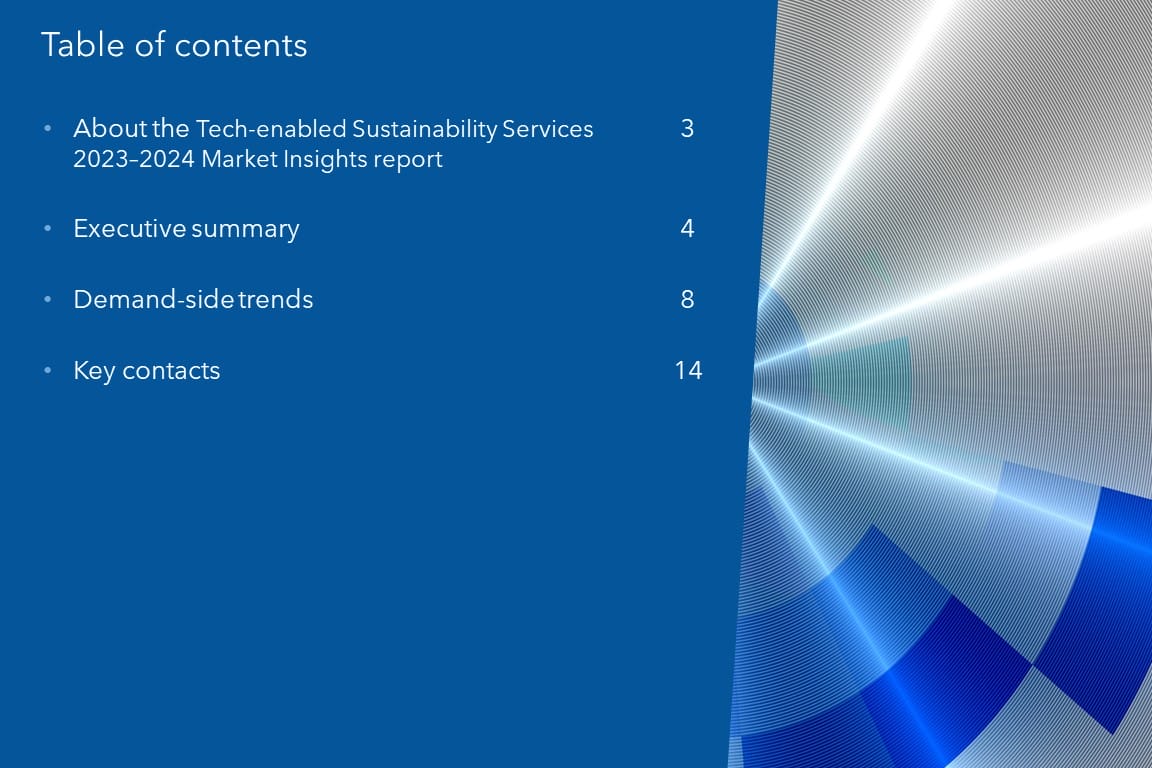Click page number 8 beside Demand-side trends
Viewport: 1152px width, 768px height.
click(687, 300)
